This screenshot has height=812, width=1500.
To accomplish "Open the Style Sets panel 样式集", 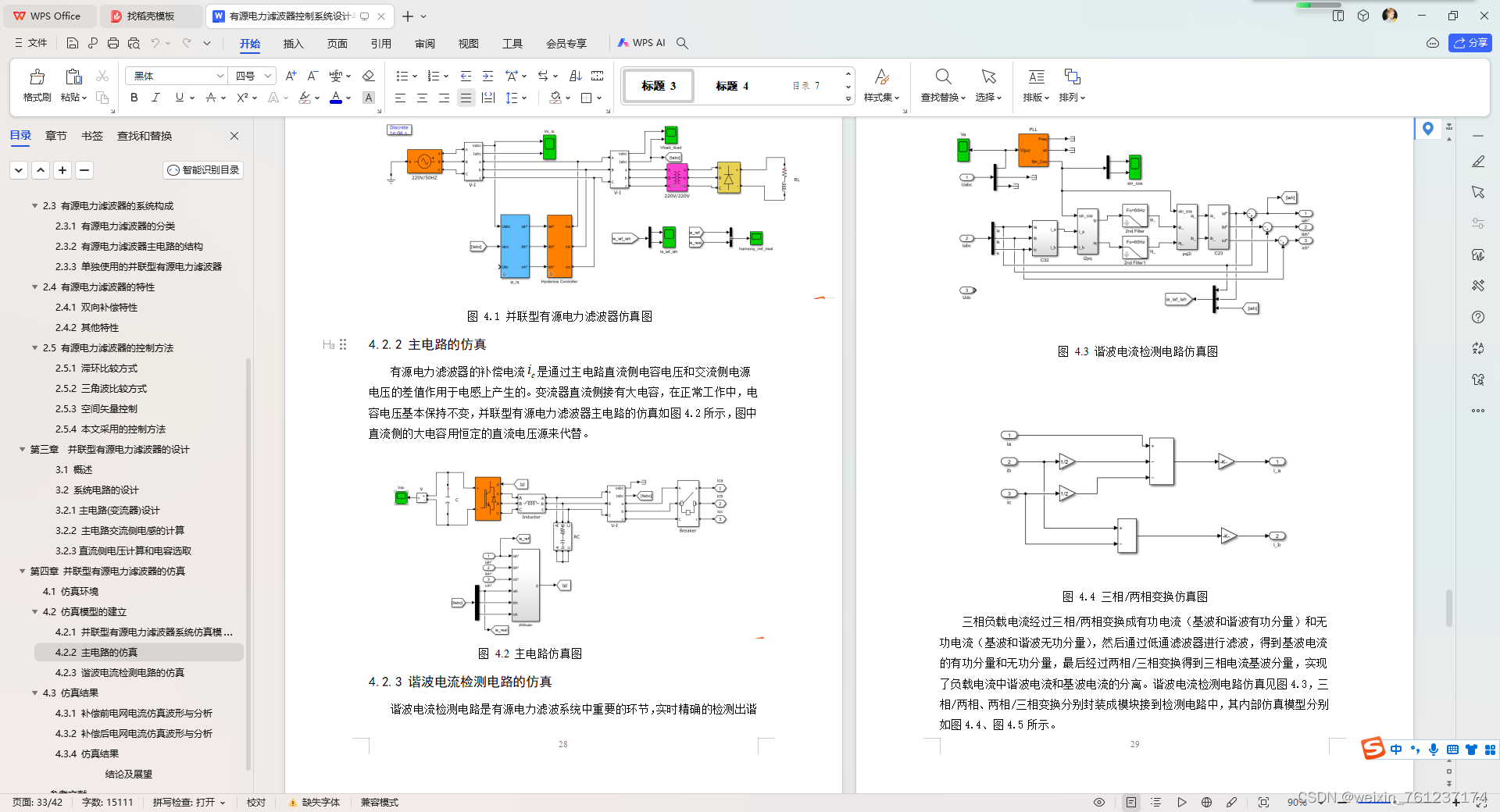I will tap(881, 86).
